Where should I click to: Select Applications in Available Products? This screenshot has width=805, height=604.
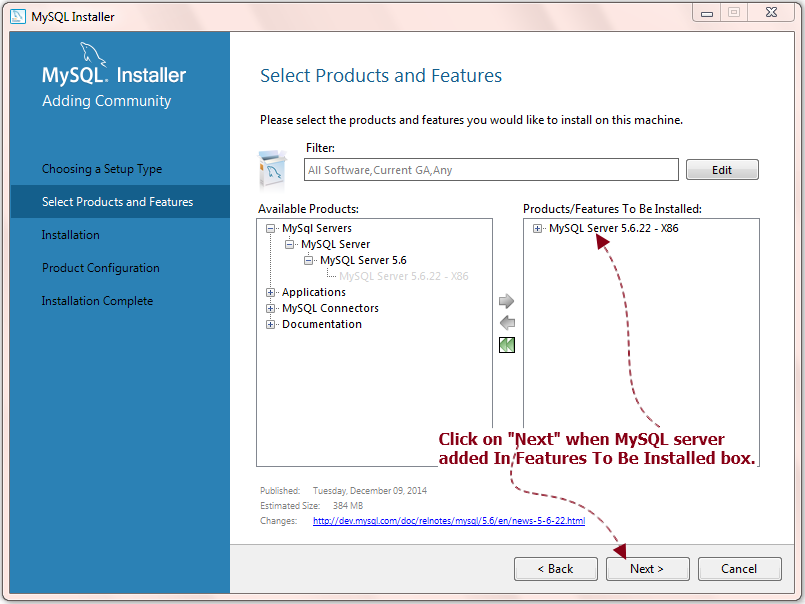[314, 292]
